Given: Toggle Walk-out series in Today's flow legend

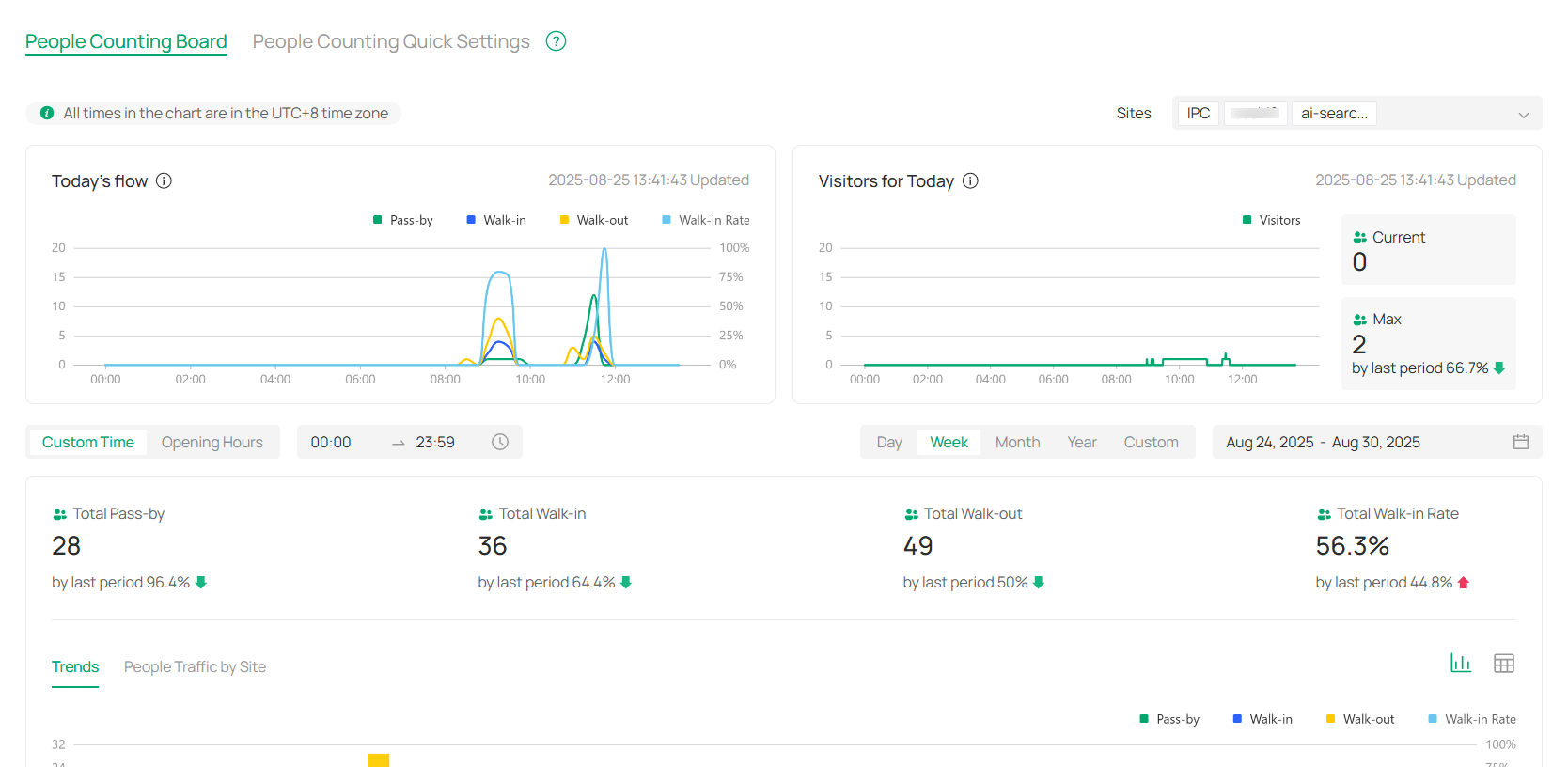Looking at the screenshot, I should pos(593,220).
